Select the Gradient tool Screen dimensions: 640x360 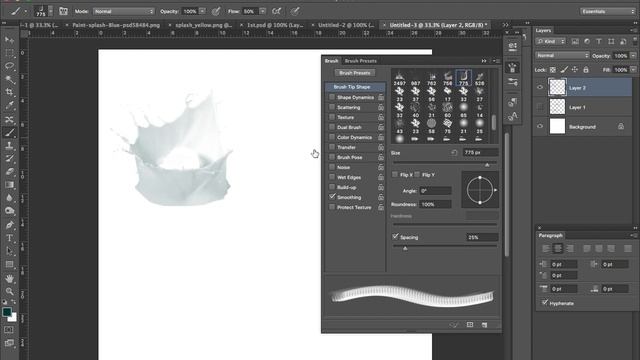(9, 184)
